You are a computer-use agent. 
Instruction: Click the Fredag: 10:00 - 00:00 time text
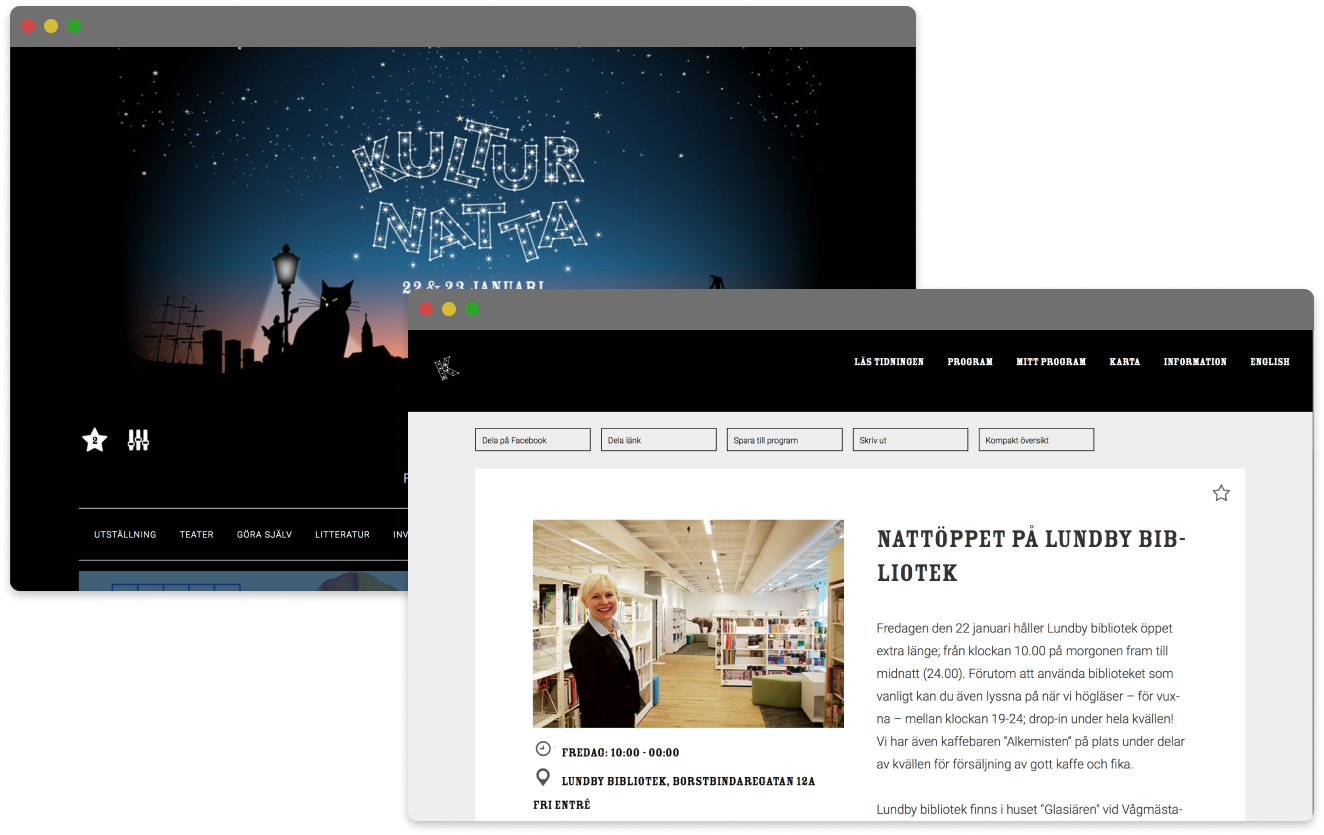coord(620,753)
